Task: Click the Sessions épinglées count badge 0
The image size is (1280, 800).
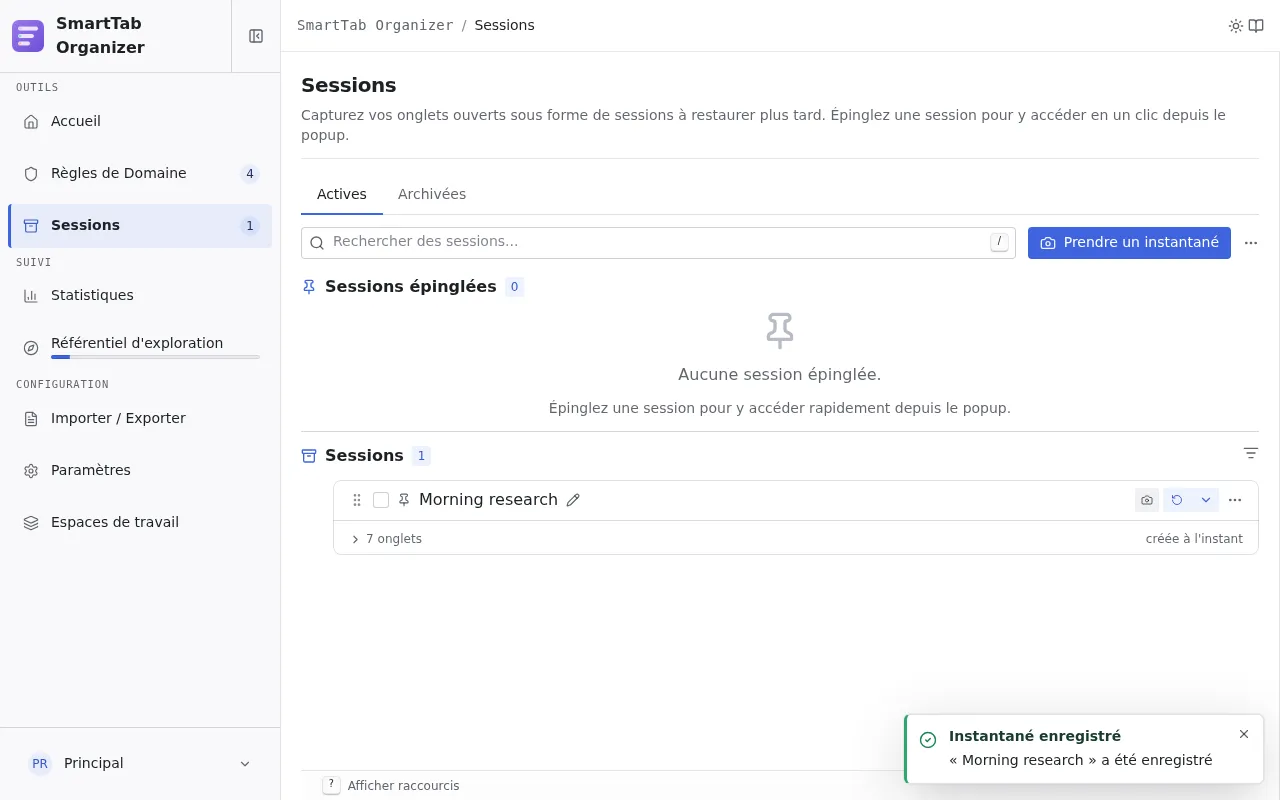Action: click(514, 287)
